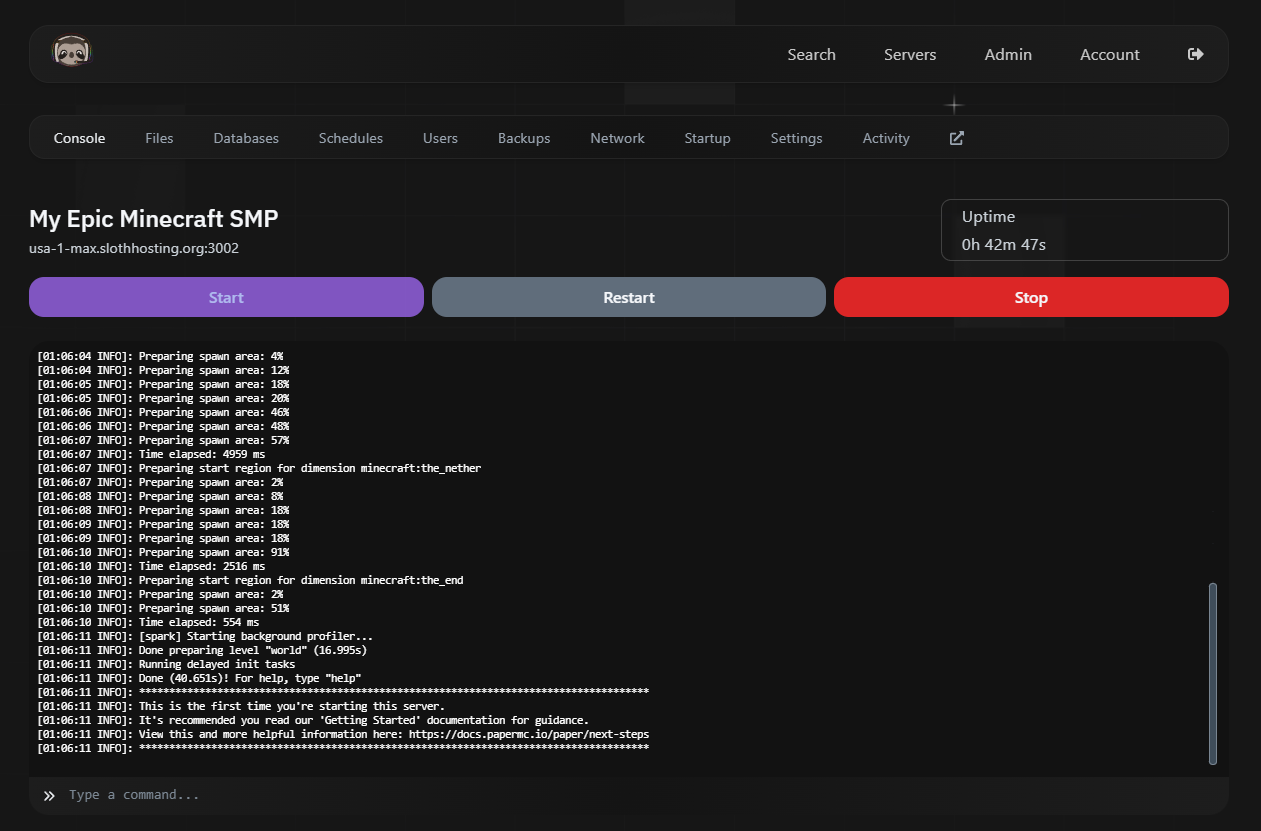The width and height of the screenshot is (1261, 831).
Task: View the Activity tab
Action: pyautogui.click(x=886, y=138)
